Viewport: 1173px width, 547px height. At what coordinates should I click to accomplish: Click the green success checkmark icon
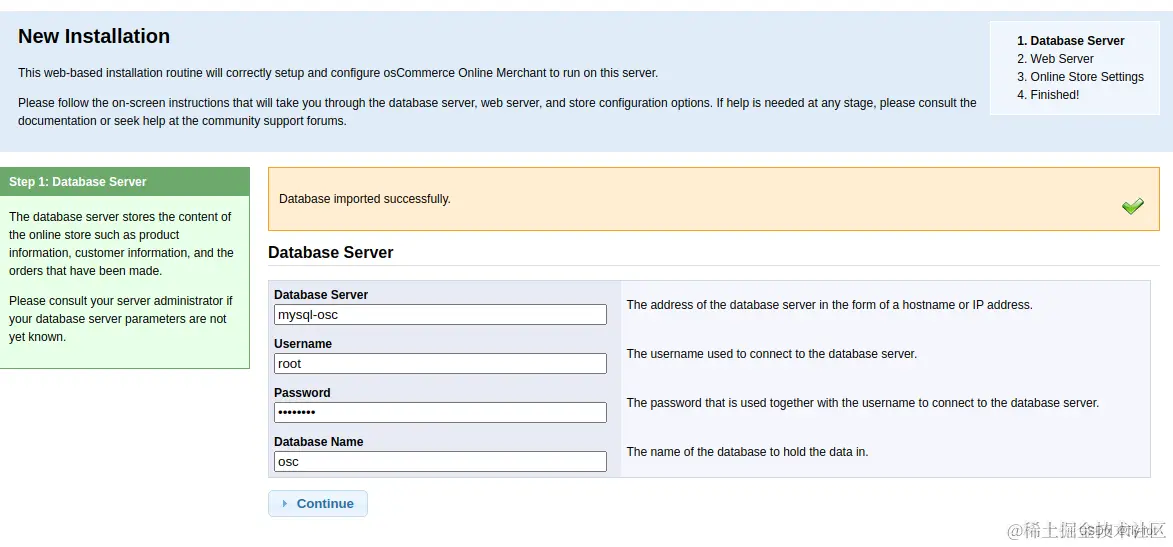click(1133, 206)
